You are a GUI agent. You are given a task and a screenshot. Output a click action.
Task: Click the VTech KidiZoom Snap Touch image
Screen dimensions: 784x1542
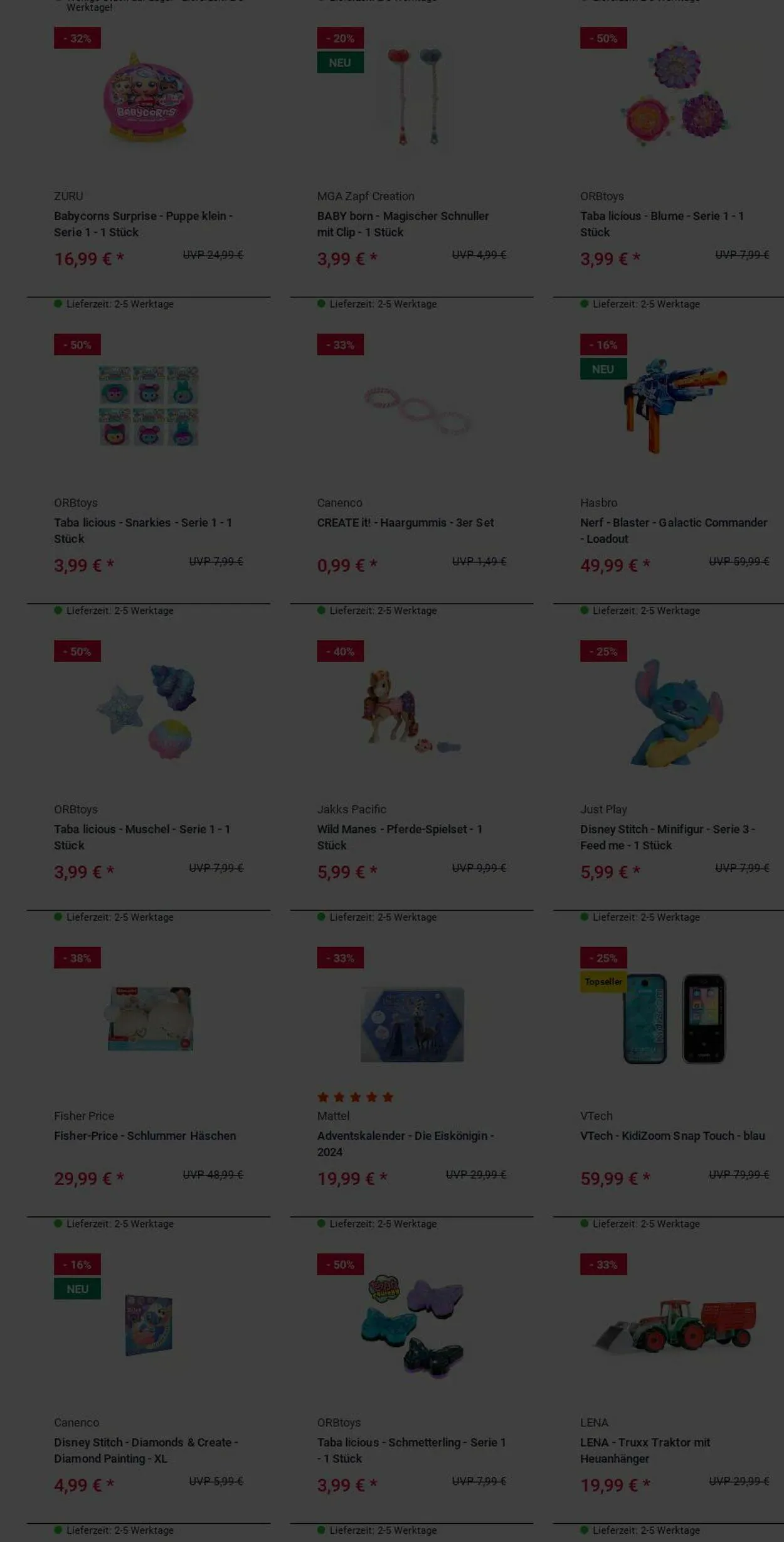click(x=675, y=1018)
